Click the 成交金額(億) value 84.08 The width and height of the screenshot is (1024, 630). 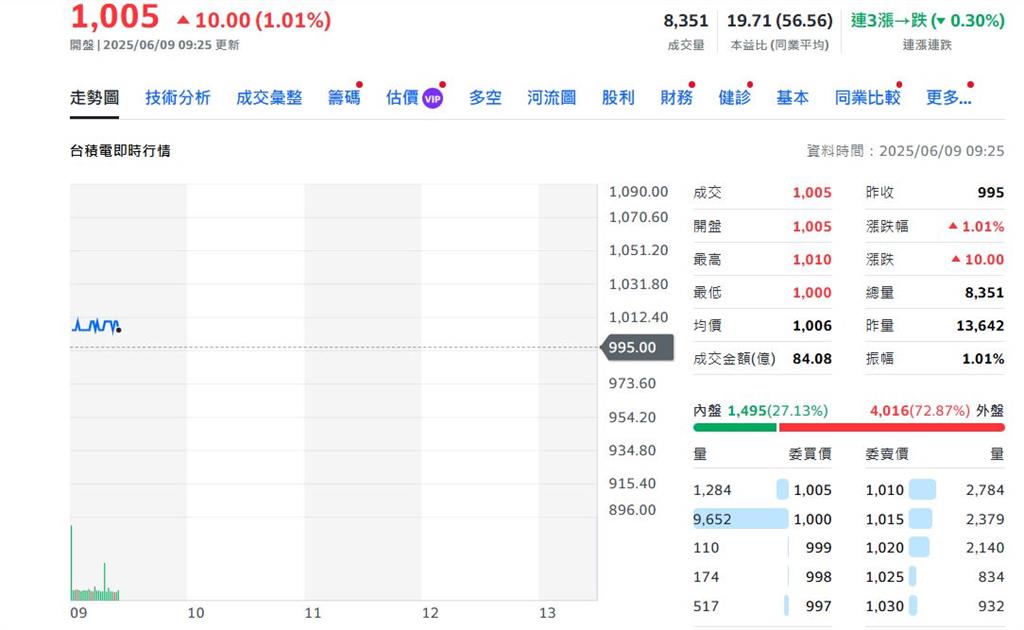[812, 359]
